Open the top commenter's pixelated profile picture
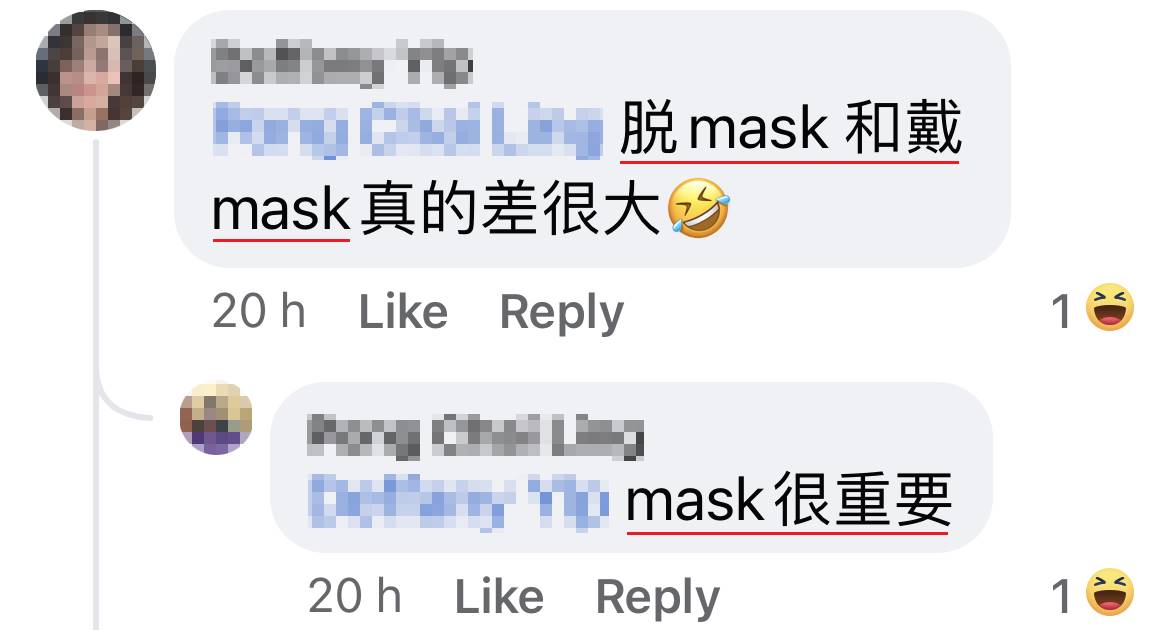The image size is (1170, 630). click(x=96, y=70)
